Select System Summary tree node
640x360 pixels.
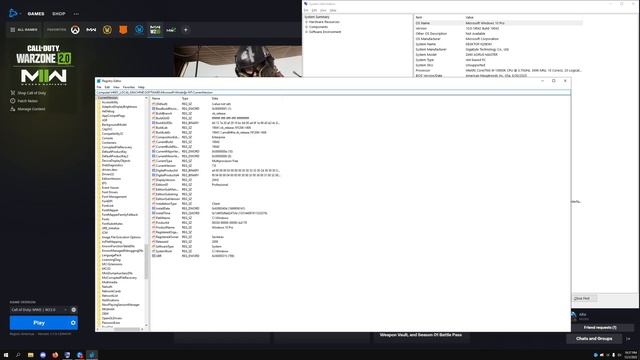click(317, 17)
